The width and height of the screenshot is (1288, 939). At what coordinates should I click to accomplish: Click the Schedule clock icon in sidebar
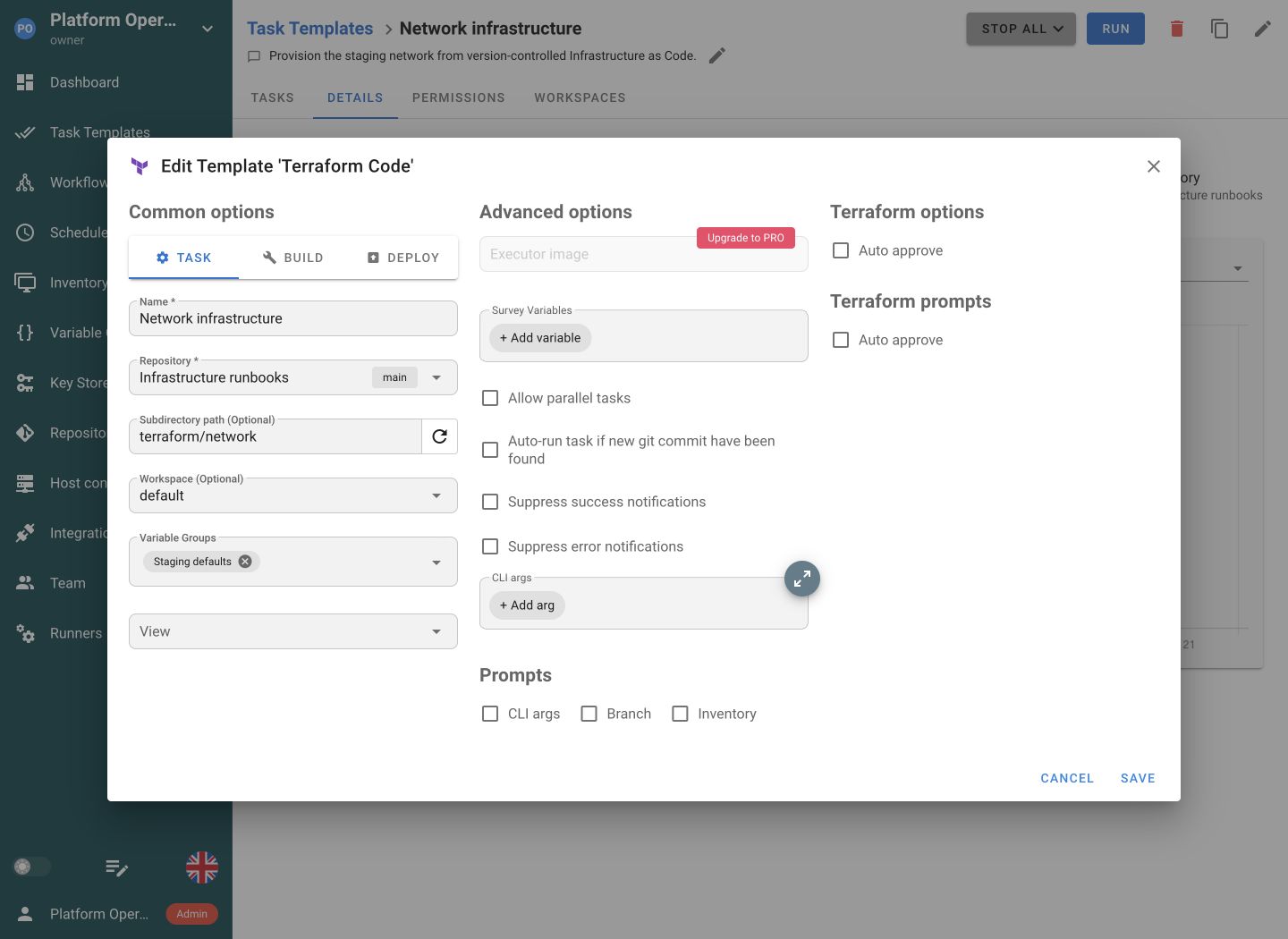pyautogui.click(x=25, y=233)
